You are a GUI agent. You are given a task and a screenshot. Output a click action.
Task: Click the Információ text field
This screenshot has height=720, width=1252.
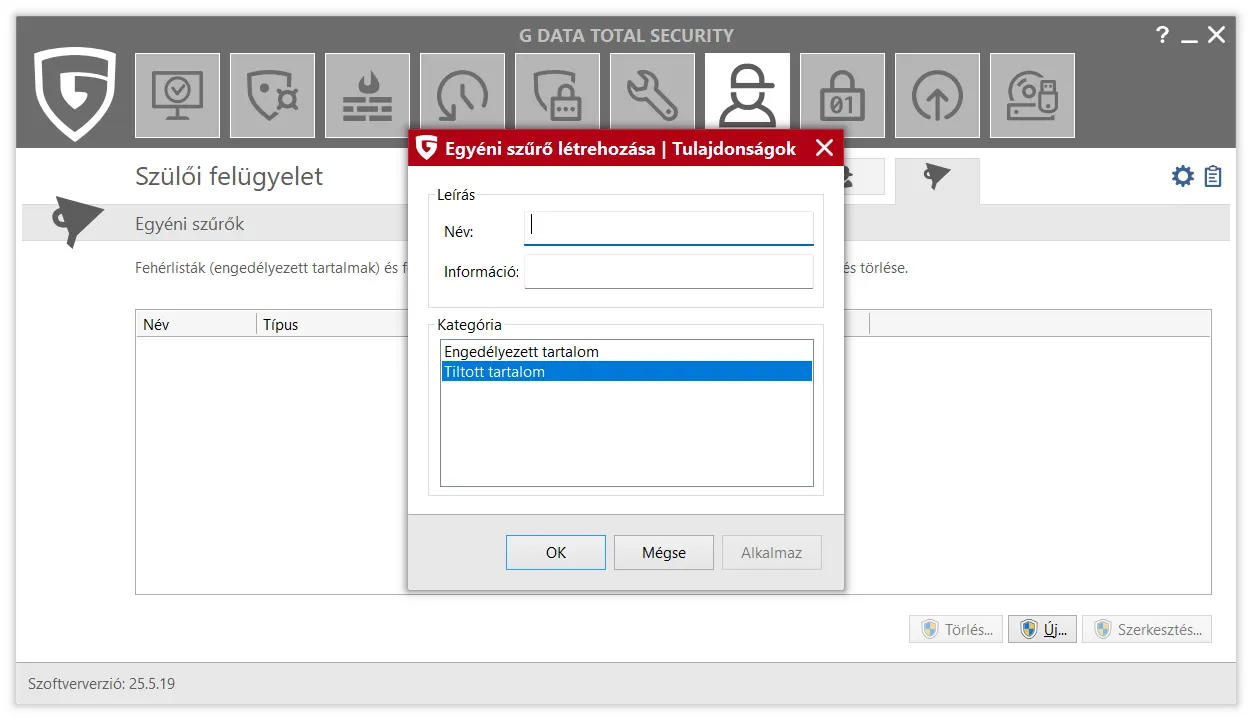click(x=668, y=272)
